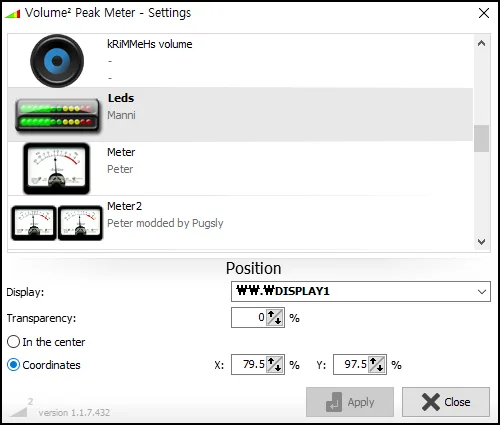Click the 'Leds' skin title text
The height and width of the screenshot is (425, 500).
tap(121, 98)
